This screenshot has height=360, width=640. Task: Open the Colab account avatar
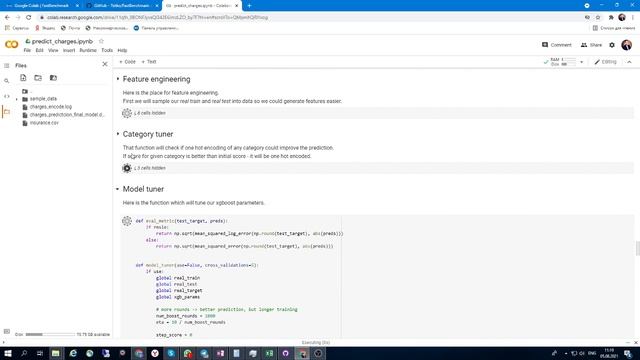[x=627, y=45]
